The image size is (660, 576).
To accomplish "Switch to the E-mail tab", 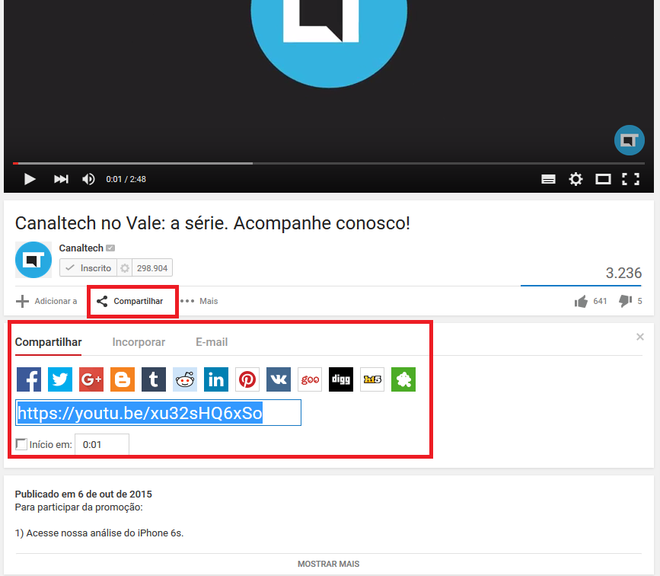I will coord(212,342).
